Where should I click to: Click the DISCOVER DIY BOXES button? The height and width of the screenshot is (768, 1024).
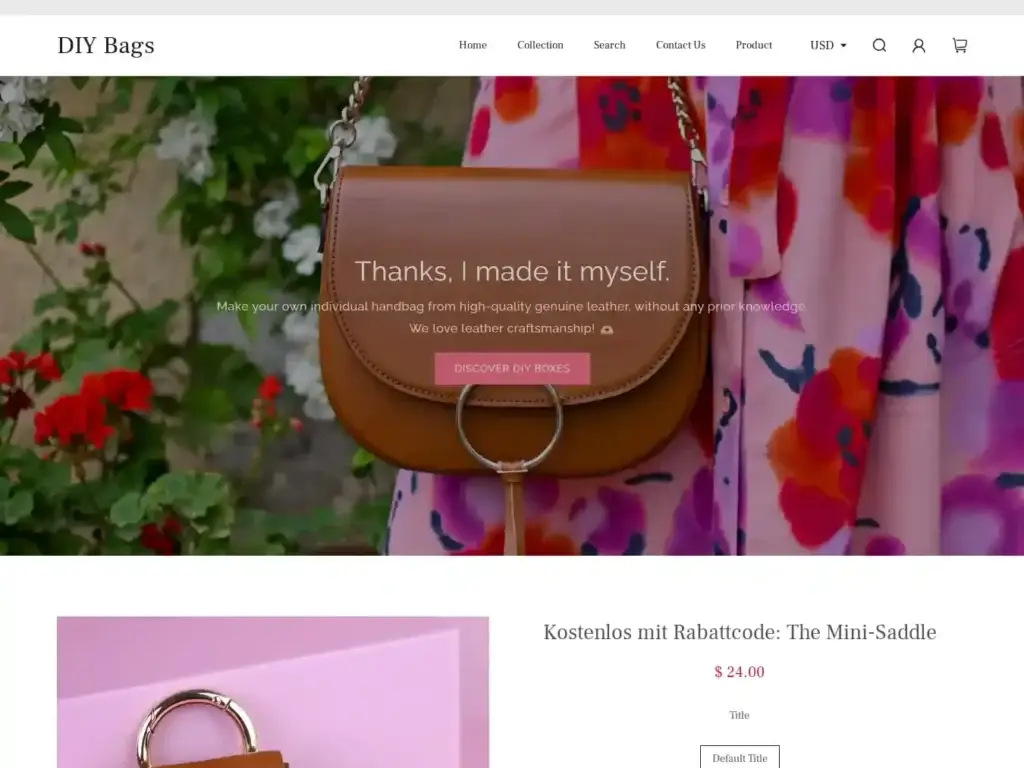click(x=512, y=368)
